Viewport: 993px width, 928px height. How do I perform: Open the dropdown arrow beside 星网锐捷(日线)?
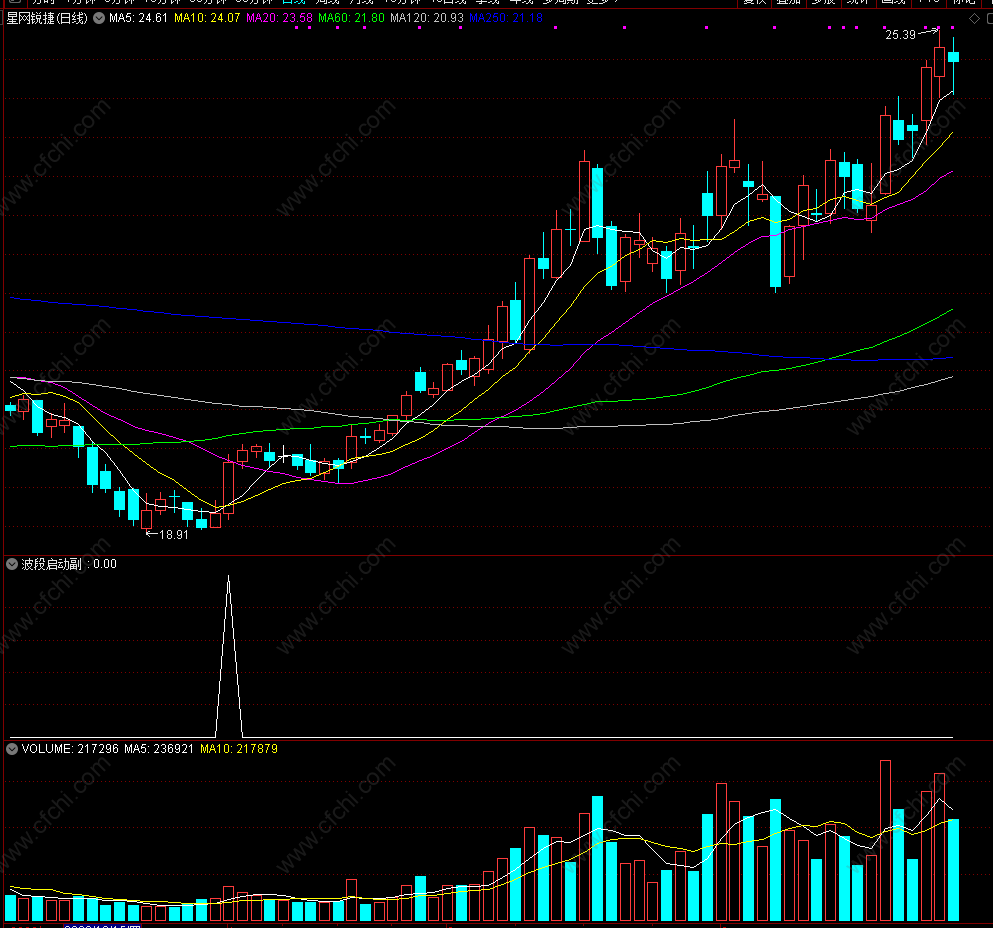coord(99,18)
